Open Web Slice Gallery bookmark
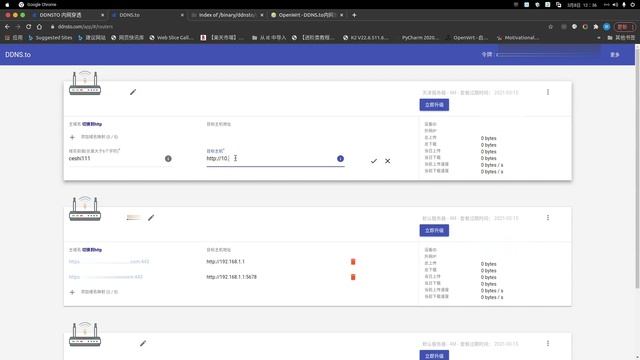 click(x=171, y=38)
